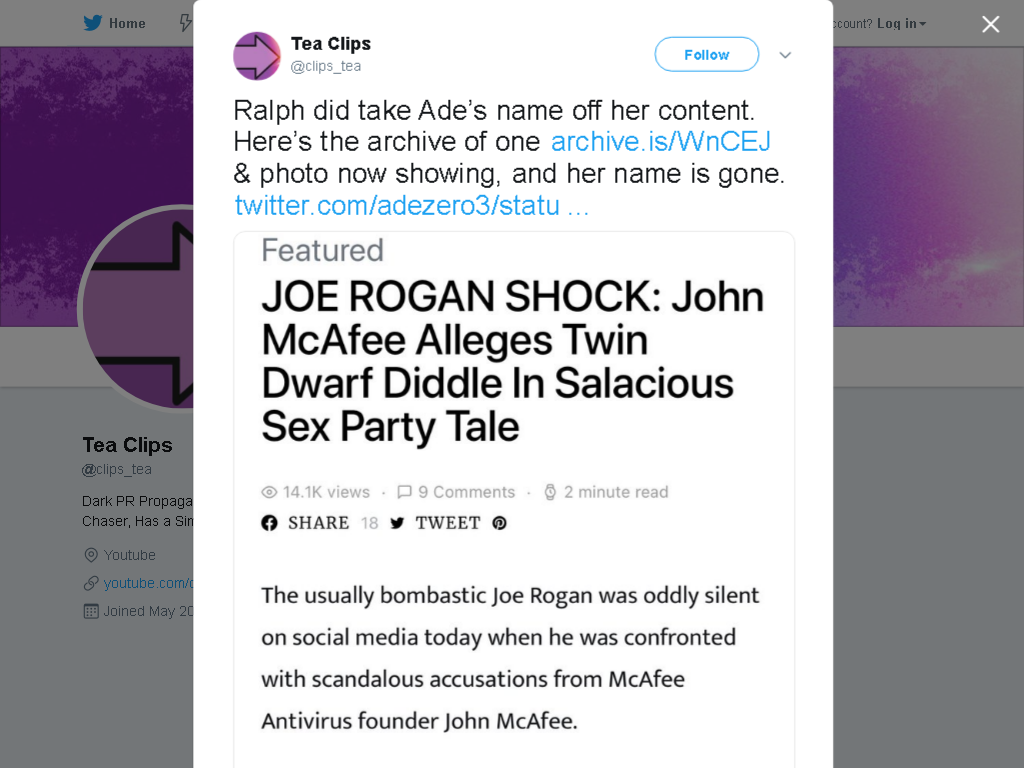
Task: Open the youtube.com profile link
Action: 148,583
